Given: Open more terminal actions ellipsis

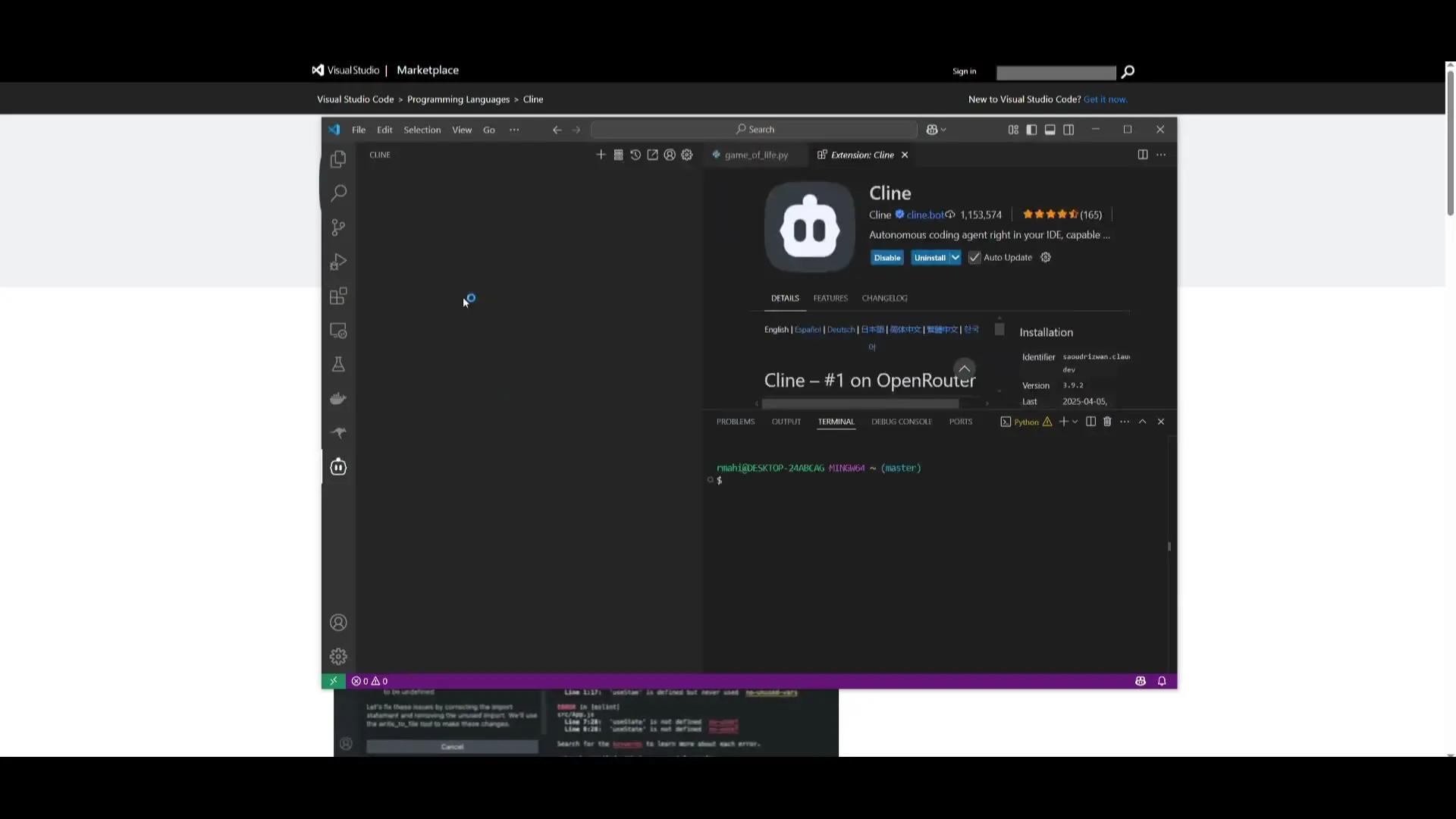Looking at the screenshot, I should click(x=1125, y=422).
